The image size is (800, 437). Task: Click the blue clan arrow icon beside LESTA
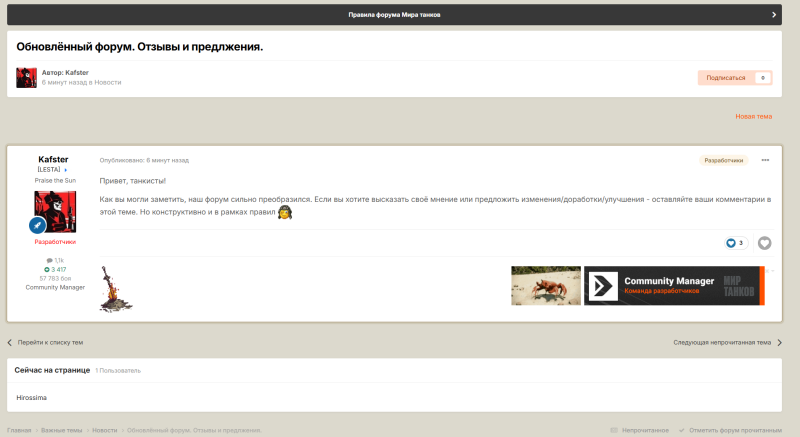tap(66, 170)
